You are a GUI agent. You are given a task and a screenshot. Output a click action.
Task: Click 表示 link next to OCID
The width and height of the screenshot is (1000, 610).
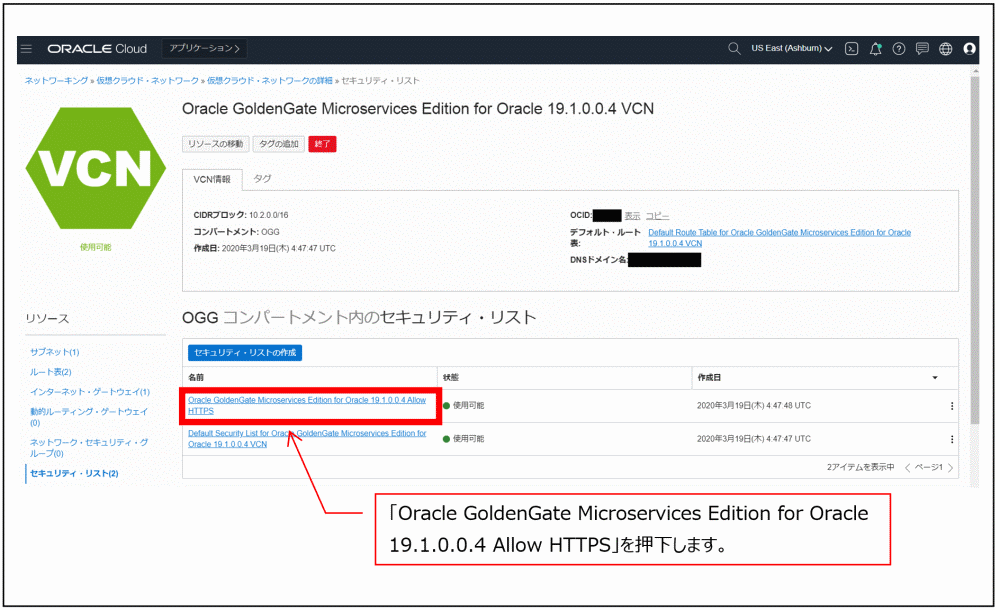coord(632,216)
